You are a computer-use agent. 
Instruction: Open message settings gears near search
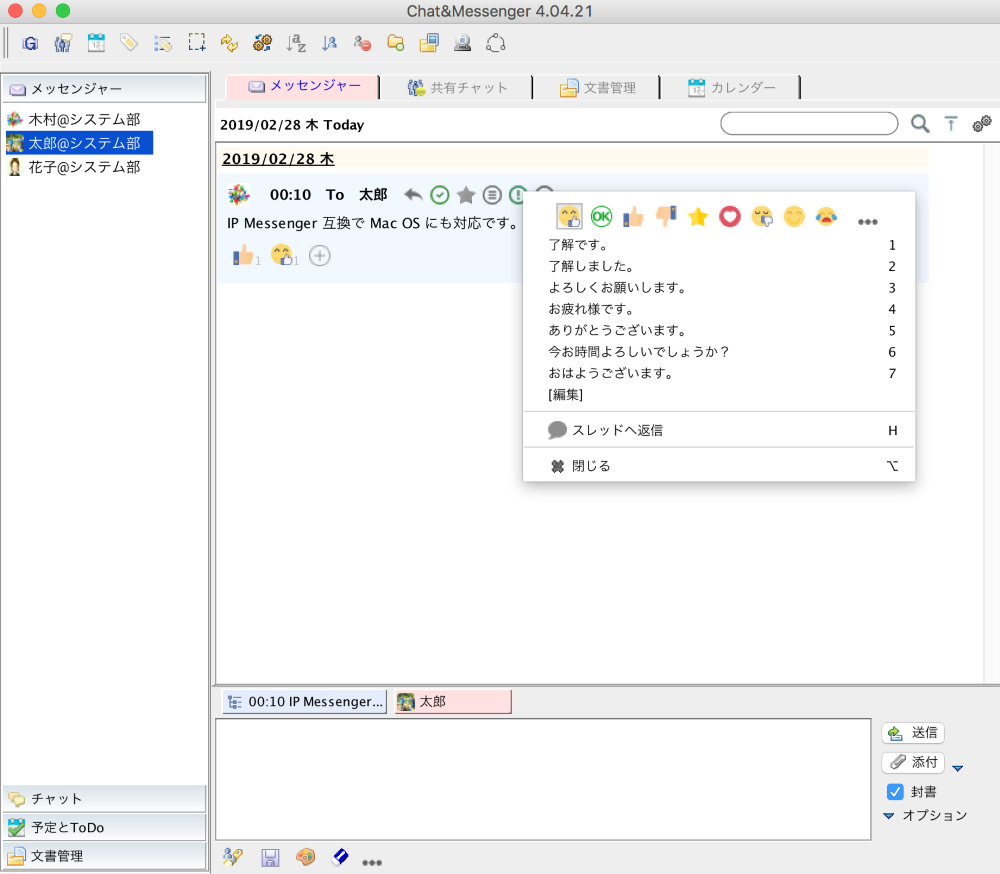982,124
